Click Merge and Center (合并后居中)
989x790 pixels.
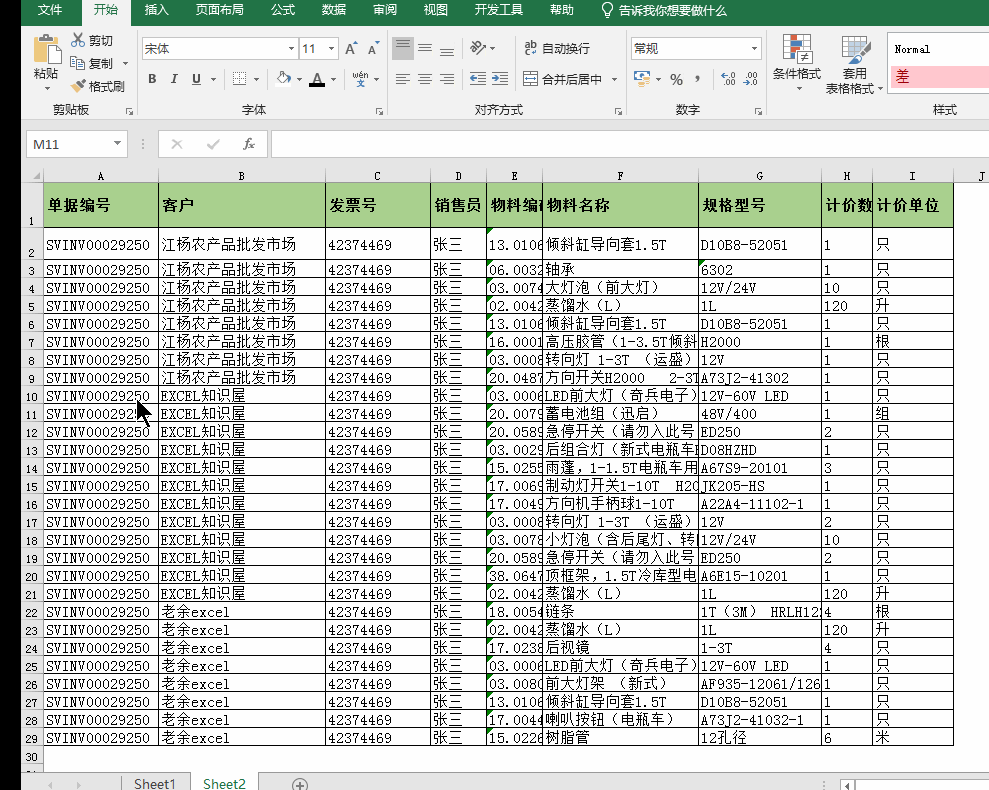[x=563, y=79]
